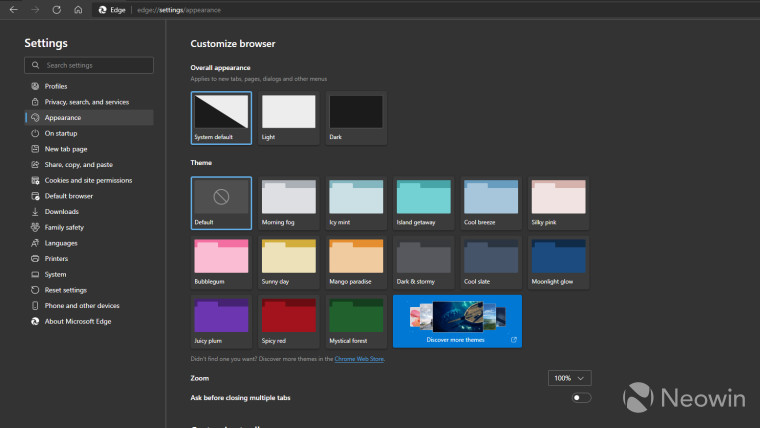Image resolution: width=760 pixels, height=428 pixels.
Task: Open On startup settings
Action: point(89,133)
